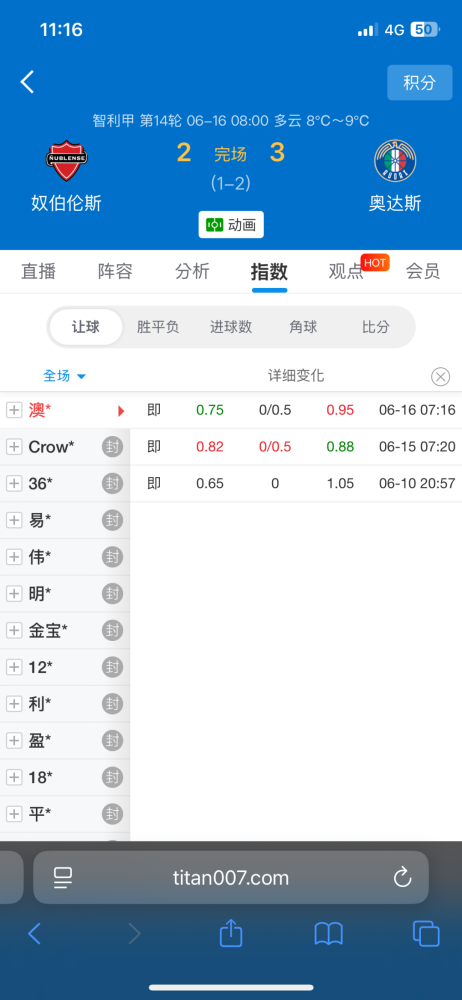462x1000 pixels.
Task: Click the Ñublense team logo
Action: coord(66,161)
